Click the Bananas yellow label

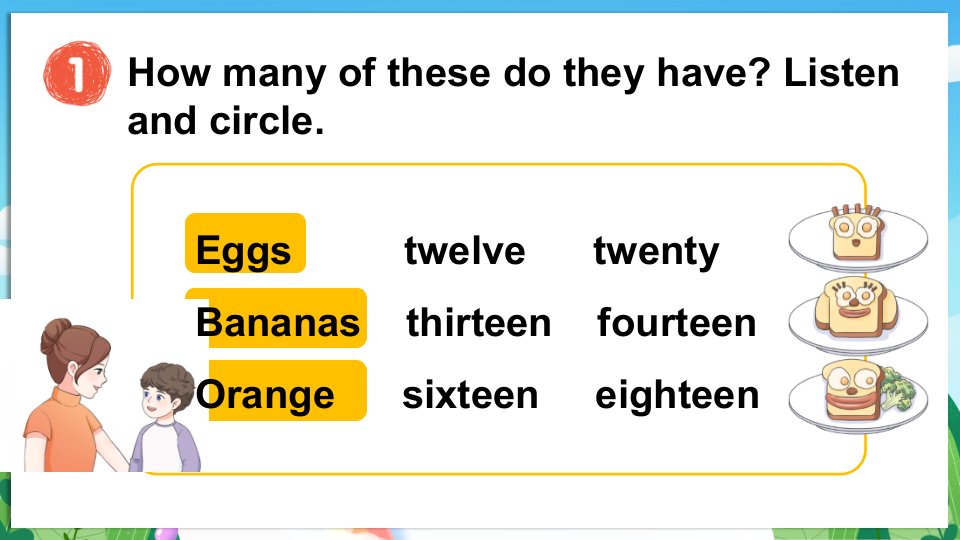tap(276, 318)
